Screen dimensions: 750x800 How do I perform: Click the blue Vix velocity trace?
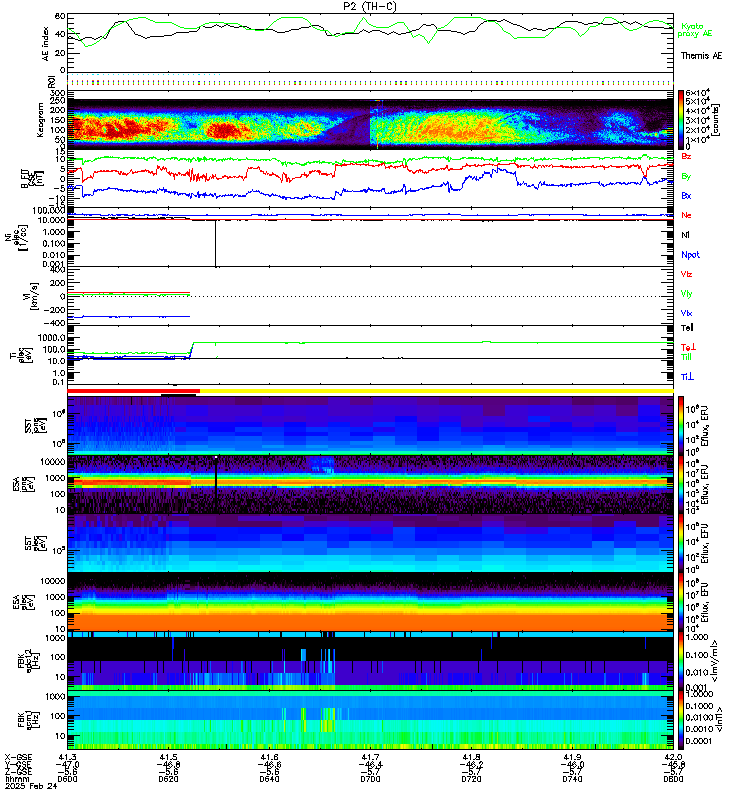(129, 317)
